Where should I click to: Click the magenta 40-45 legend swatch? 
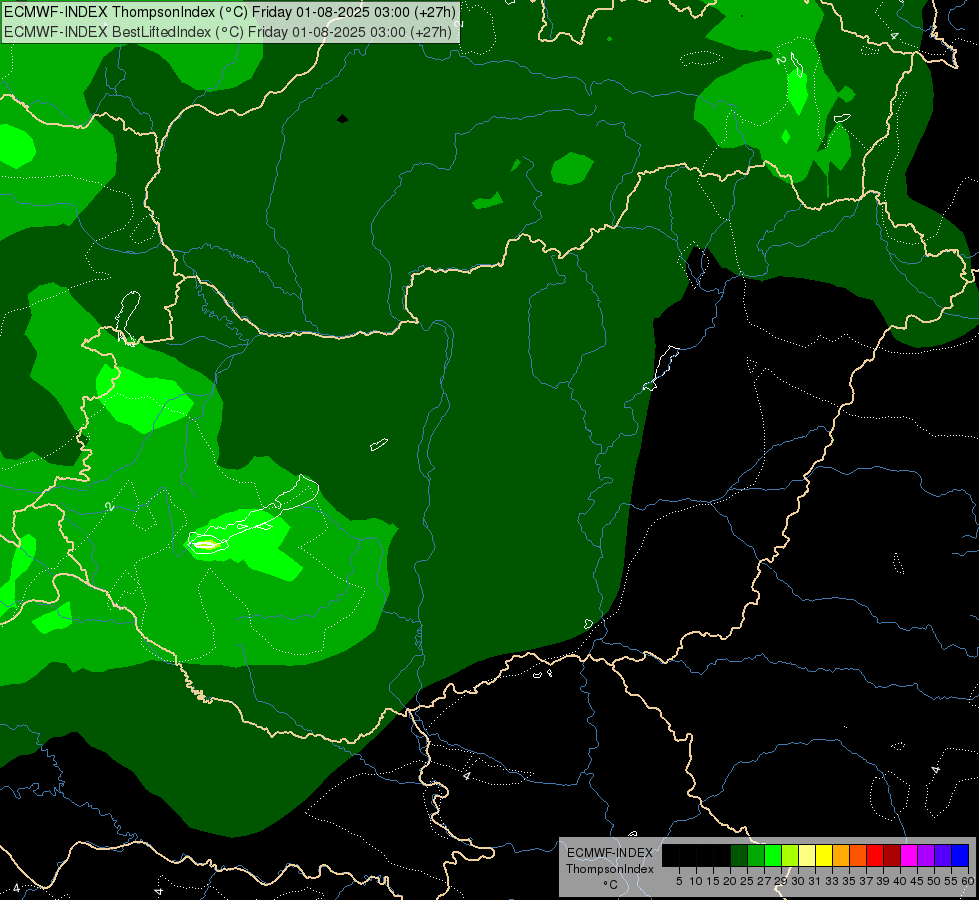pos(909,856)
